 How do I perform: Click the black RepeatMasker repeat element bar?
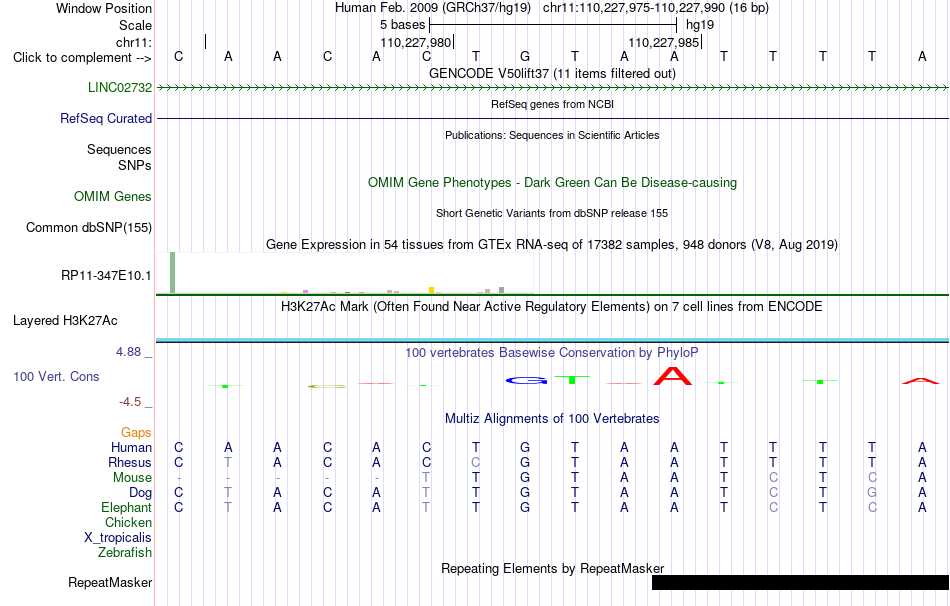pos(800,582)
